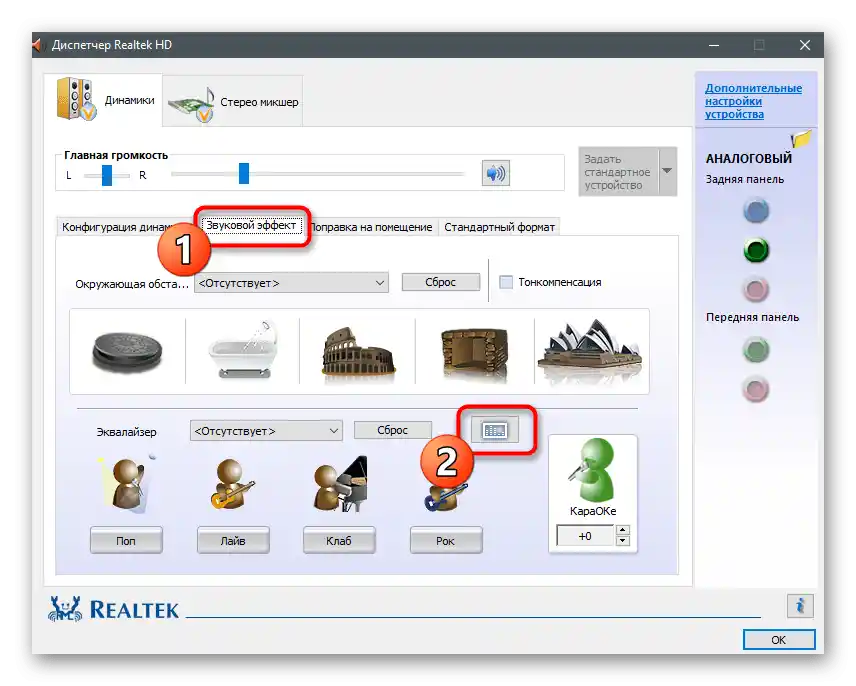Open the information button near Realtek logo
The image size is (856, 686).
(800, 606)
